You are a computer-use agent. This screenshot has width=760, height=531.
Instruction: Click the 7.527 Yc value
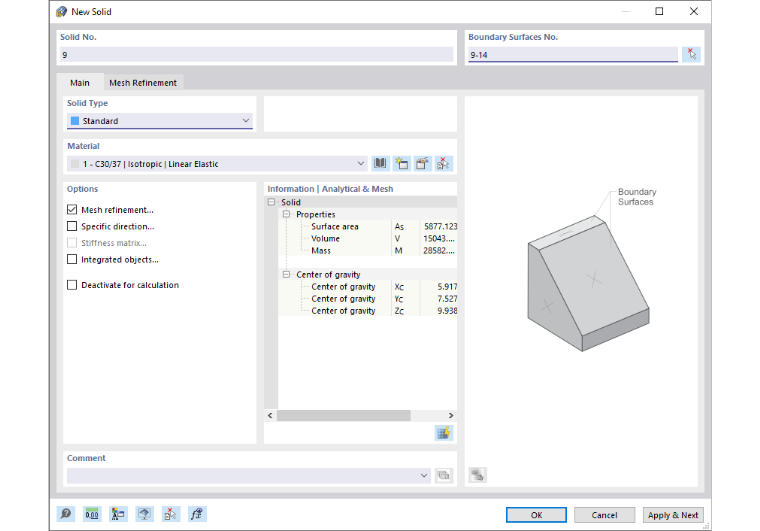[x=447, y=298]
